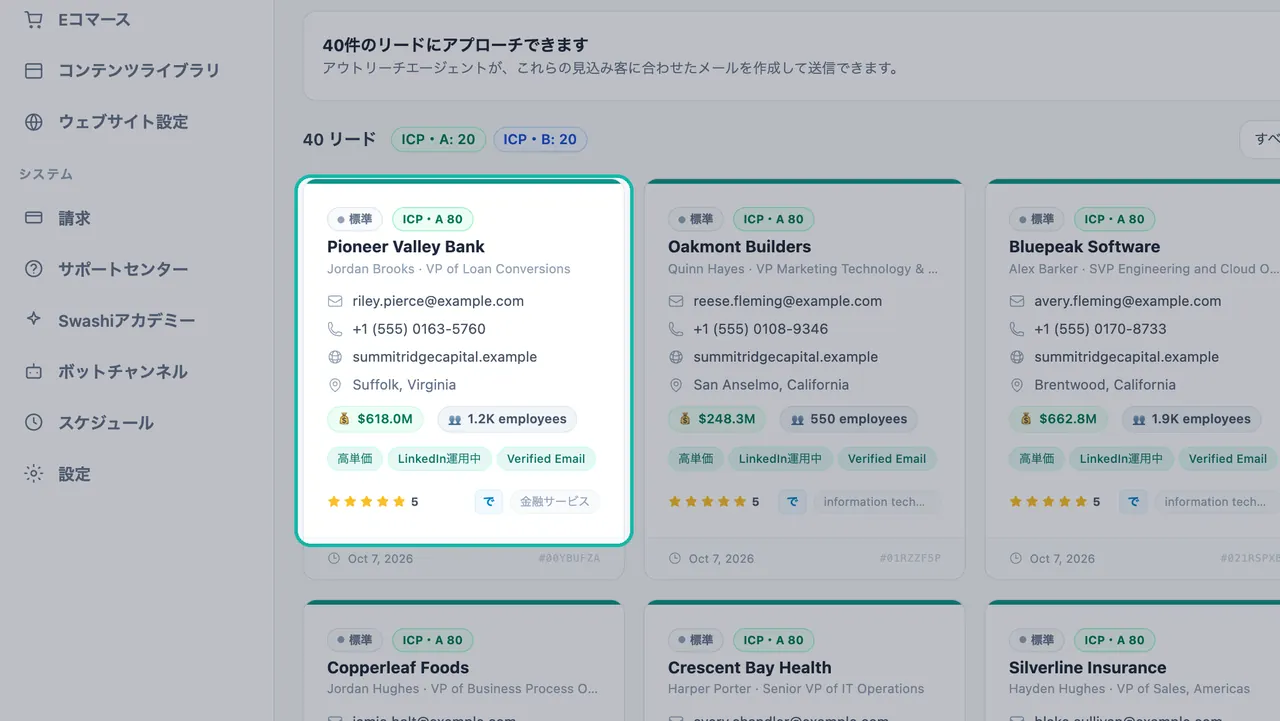Click the Brentwood, California location
Viewport: 1280px width, 721px height.
coord(1105,385)
